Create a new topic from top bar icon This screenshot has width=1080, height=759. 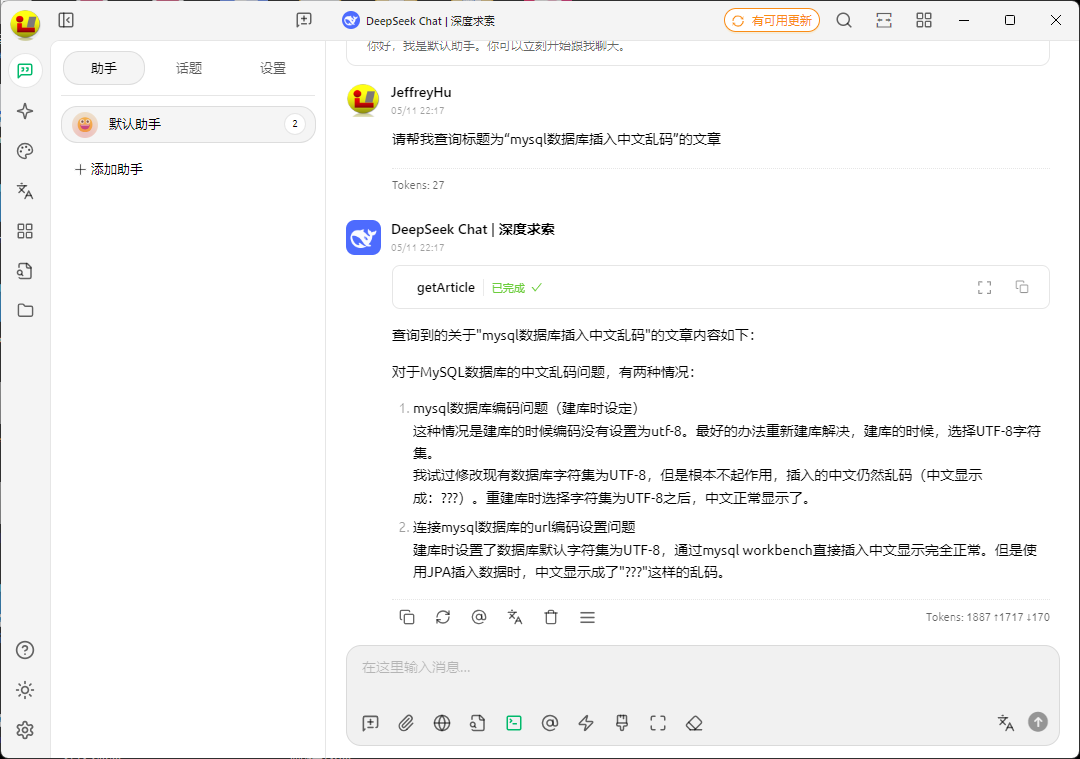pyautogui.click(x=304, y=20)
